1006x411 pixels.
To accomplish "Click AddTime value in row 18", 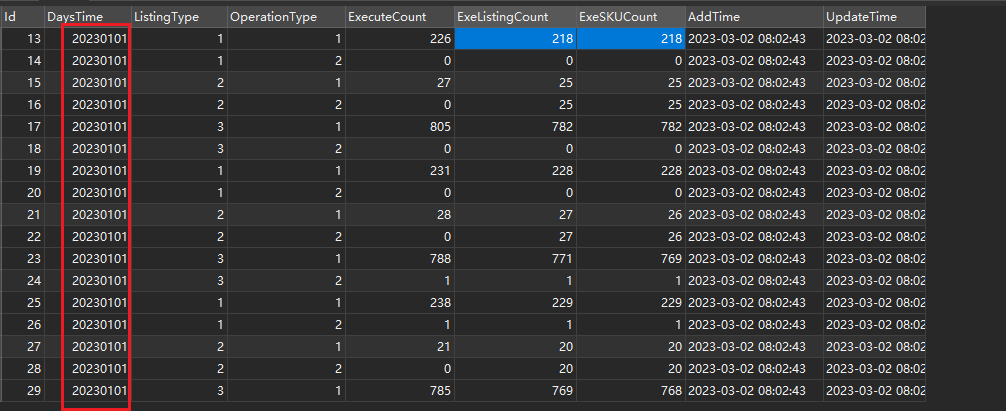I will pos(754,149).
